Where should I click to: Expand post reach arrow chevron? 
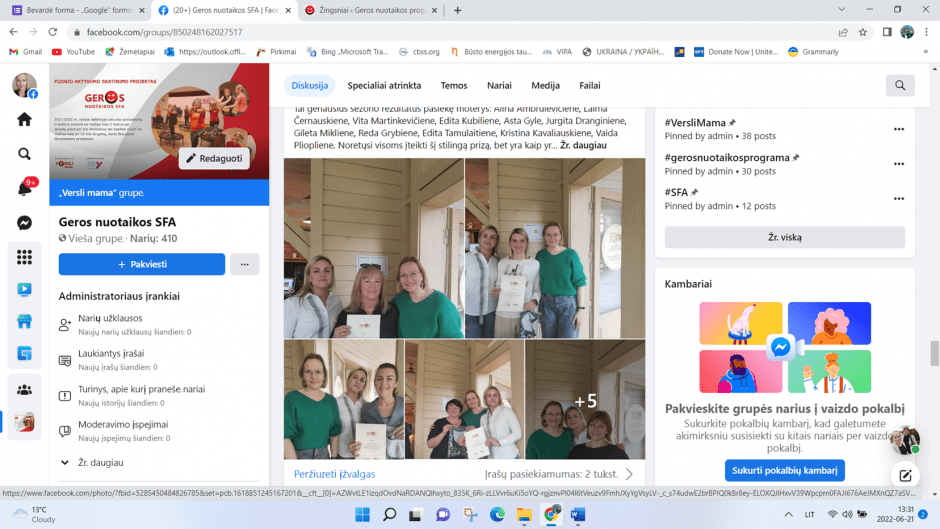[629, 474]
